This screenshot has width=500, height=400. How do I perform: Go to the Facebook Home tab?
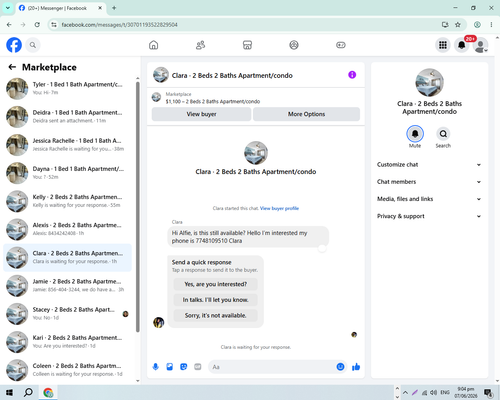coord(153,45)
